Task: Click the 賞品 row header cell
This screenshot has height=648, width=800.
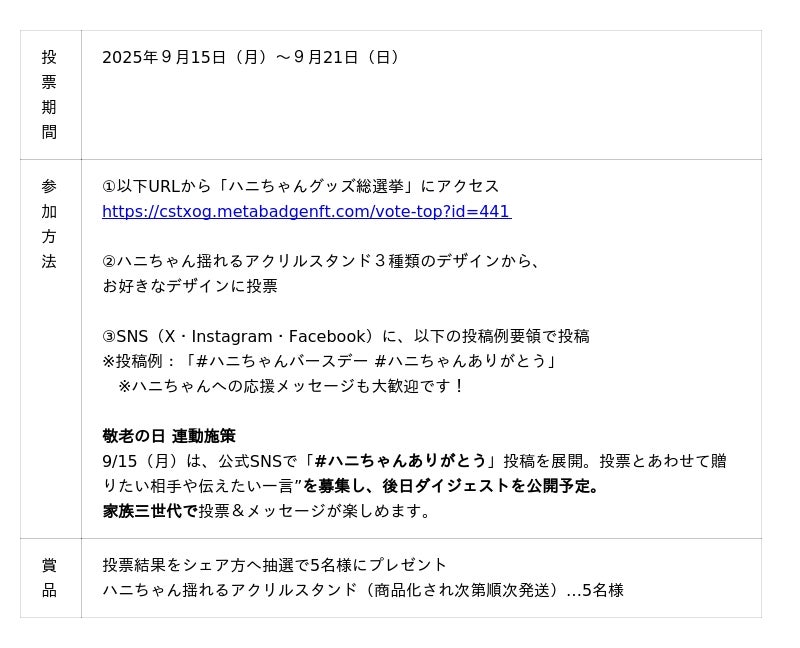Action: pyautogui.click(x=49, y=578)
